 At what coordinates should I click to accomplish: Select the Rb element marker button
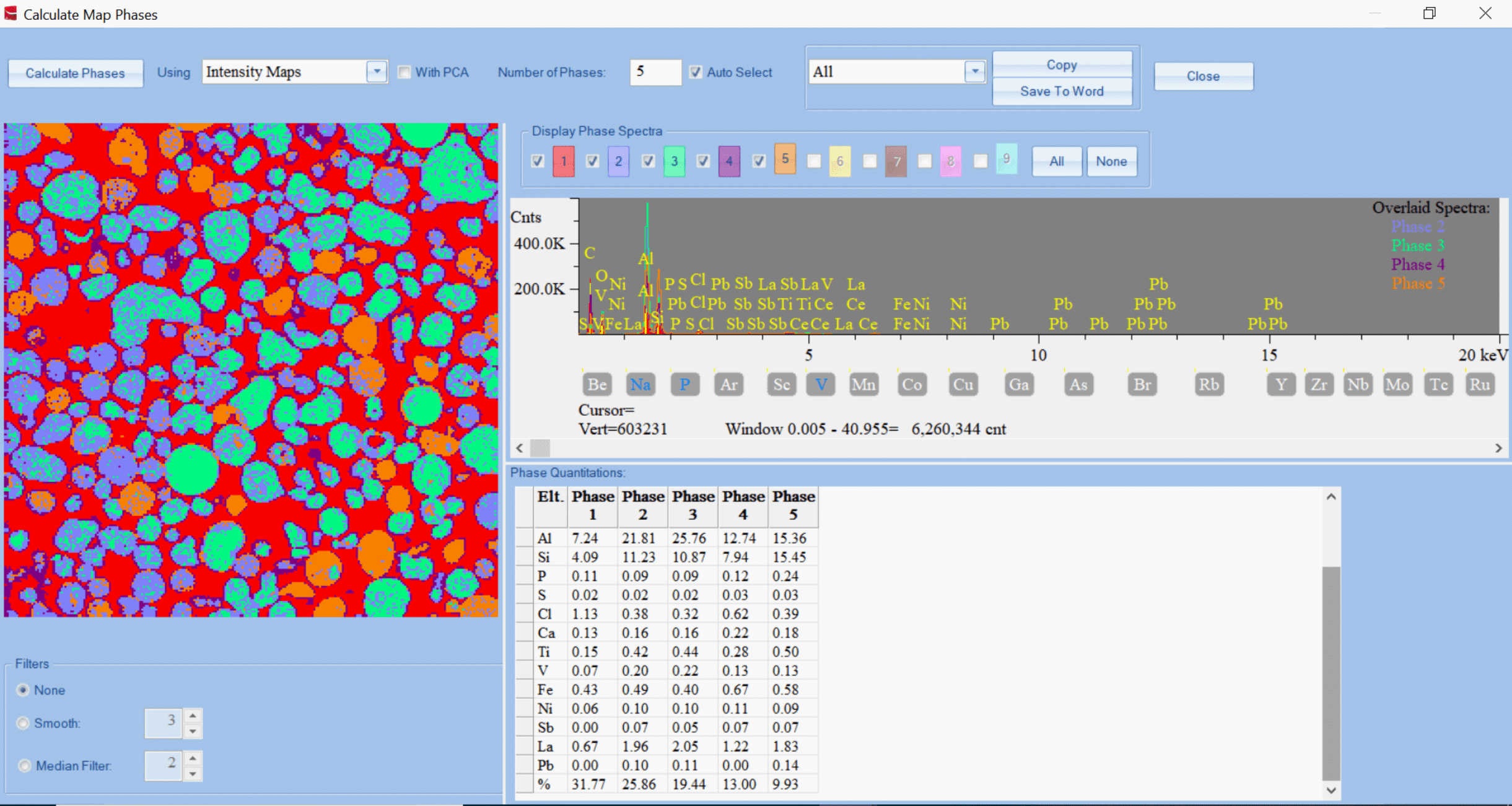pos(1208,385)
